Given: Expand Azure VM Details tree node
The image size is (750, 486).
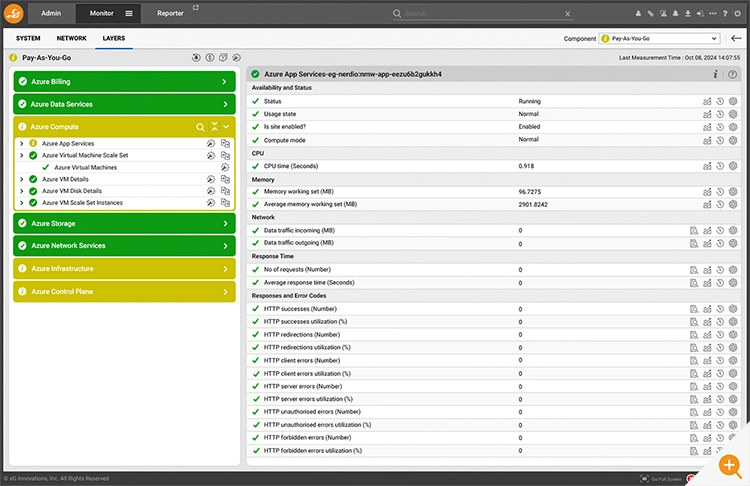Looking at the screenshot, I should pyautogui.click(x=21, y=179).
